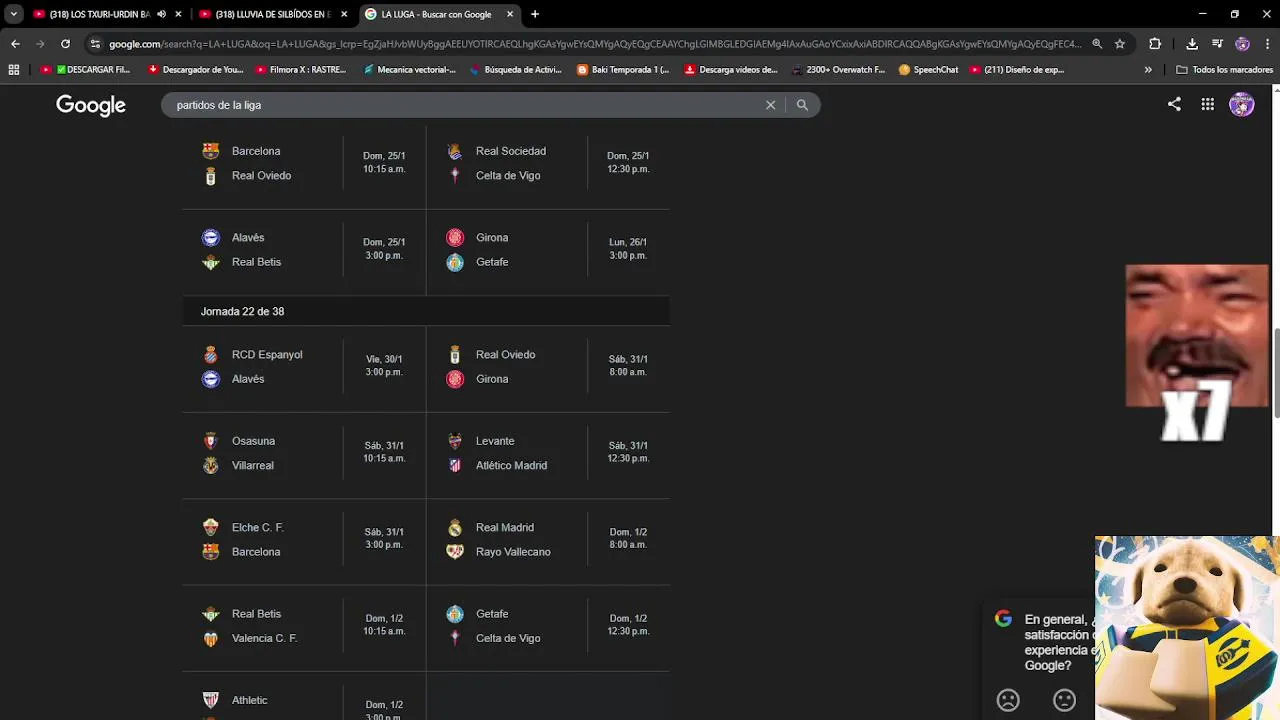Open the media controls toolbar icon

(1217, 44)
